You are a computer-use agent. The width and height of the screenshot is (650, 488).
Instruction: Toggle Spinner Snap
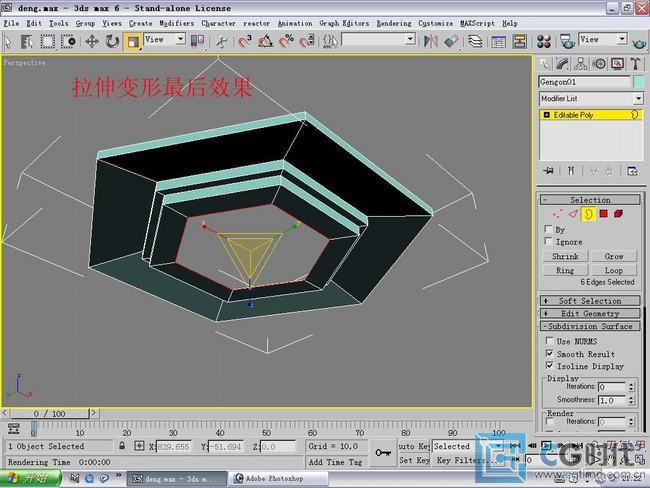point(307,41)
